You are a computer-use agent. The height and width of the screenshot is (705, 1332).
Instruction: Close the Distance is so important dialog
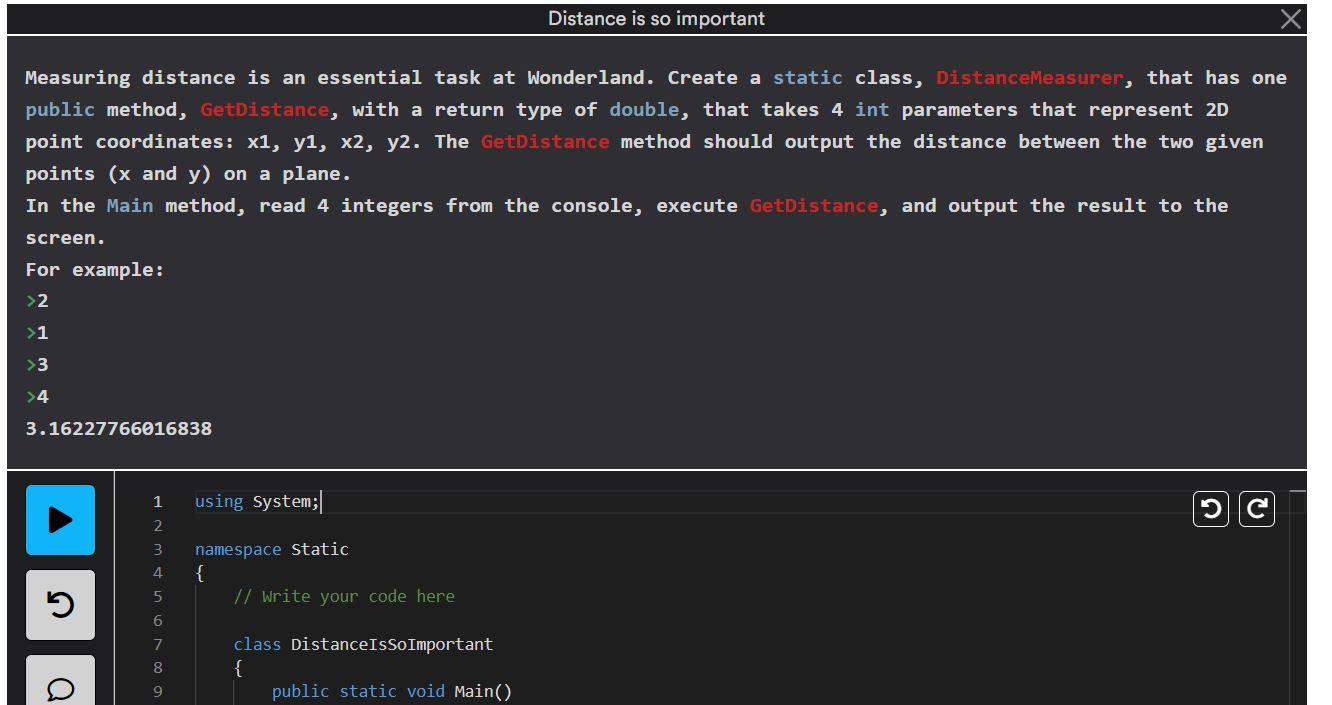[1292, 18]
